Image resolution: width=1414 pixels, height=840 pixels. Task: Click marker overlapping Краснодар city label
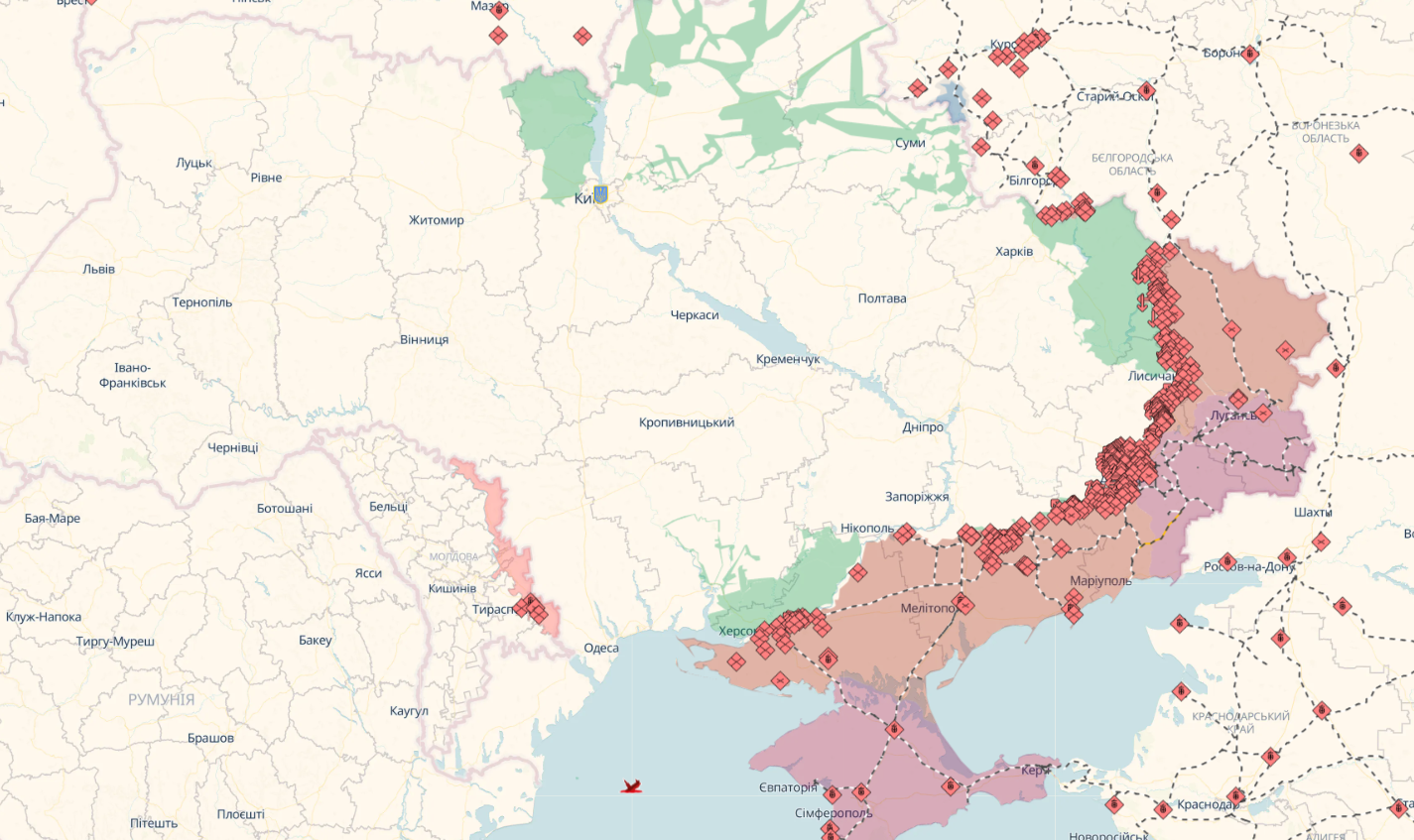tap(1235, 796)
